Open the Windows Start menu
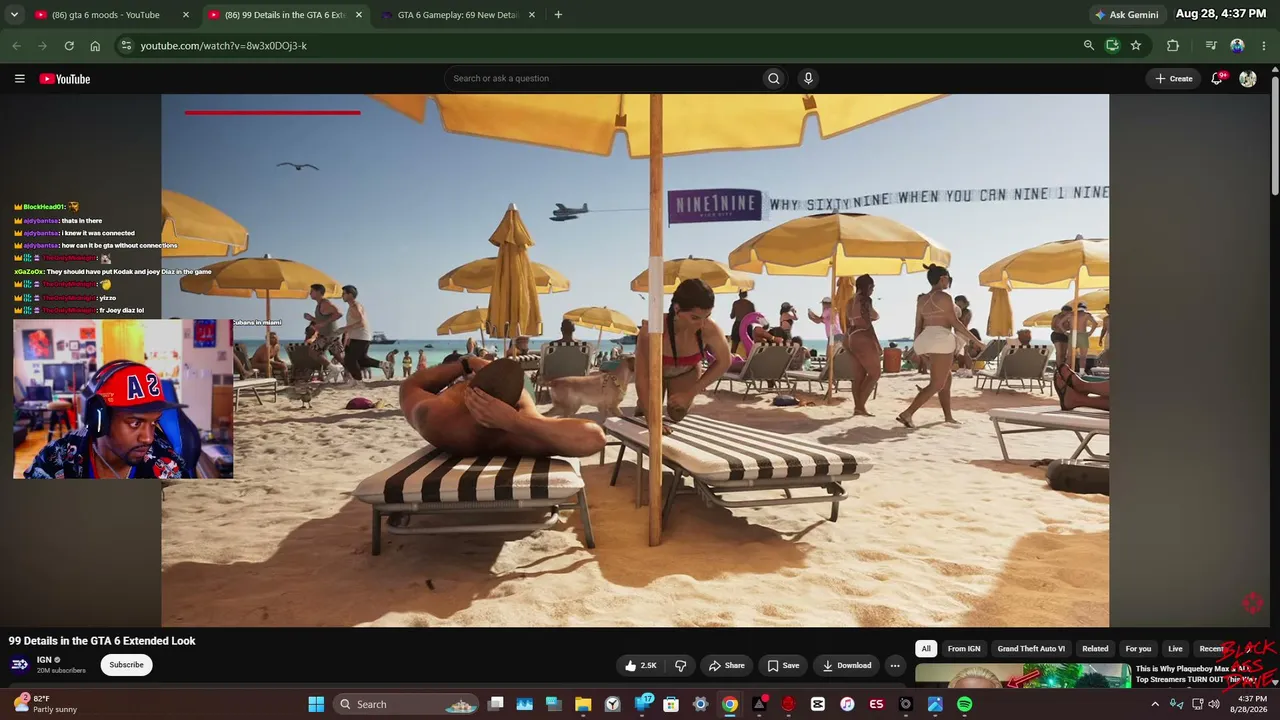This screenshot has height=720, width=1280. (316, 704)
